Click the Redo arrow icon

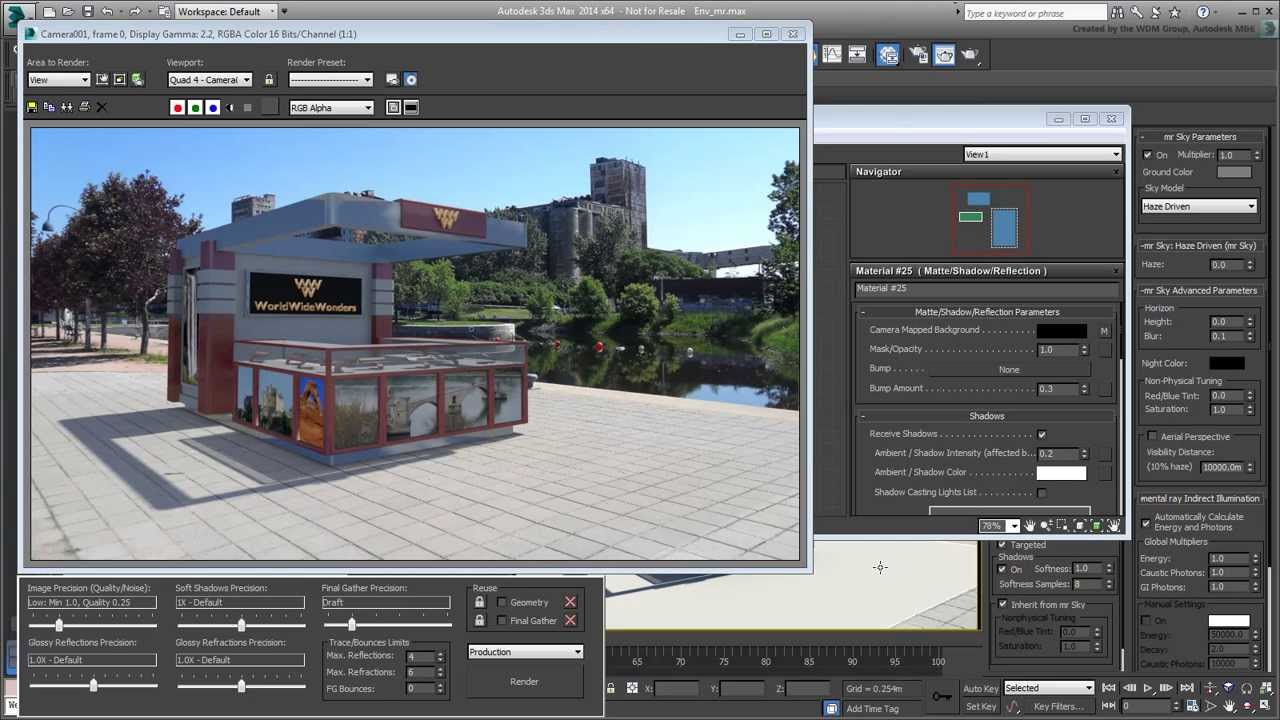pos(135,12)
